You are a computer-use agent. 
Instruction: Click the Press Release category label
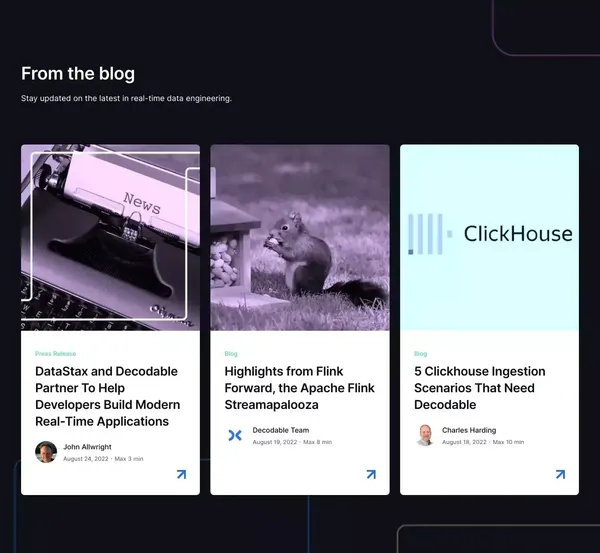coord(55,354)
